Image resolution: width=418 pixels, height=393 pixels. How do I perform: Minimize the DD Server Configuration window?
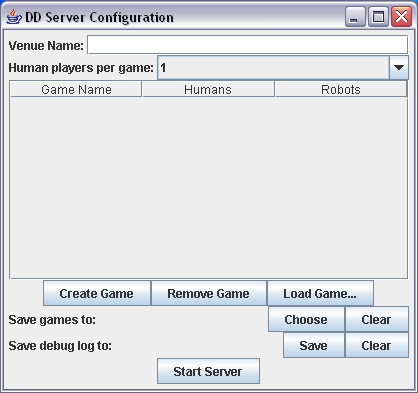click(355, 17)
